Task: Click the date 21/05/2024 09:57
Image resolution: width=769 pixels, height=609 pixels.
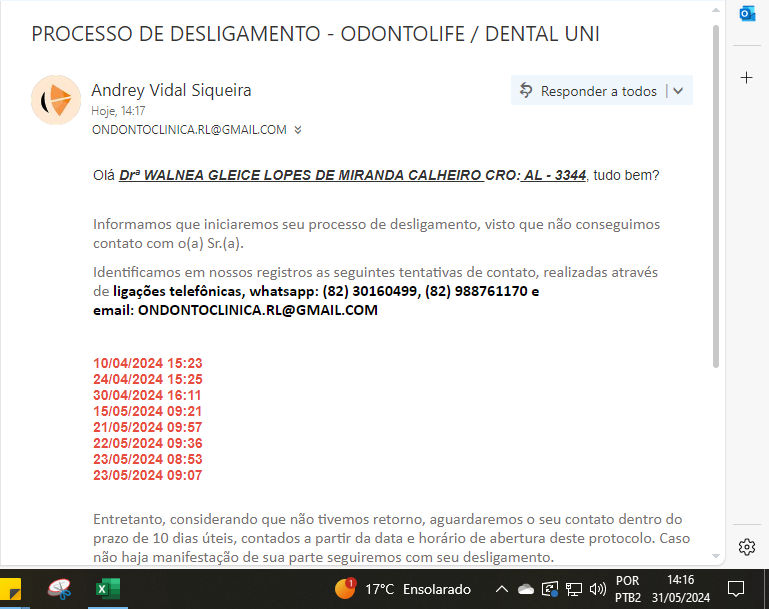Action: [148, 427]
